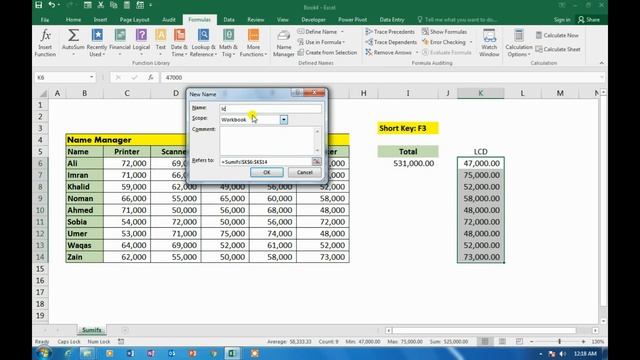
Task: Add a new sheet with plus button
Action: [x=125, y=330]
